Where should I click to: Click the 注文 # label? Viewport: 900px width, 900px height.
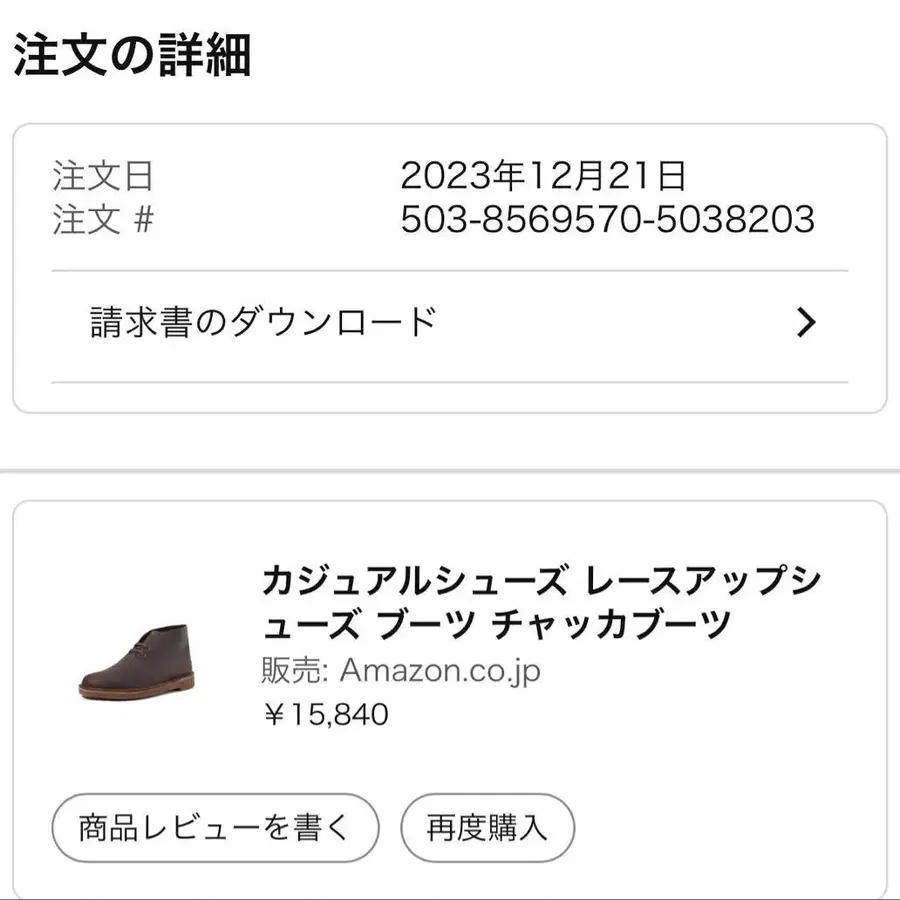tap(103, 220)
